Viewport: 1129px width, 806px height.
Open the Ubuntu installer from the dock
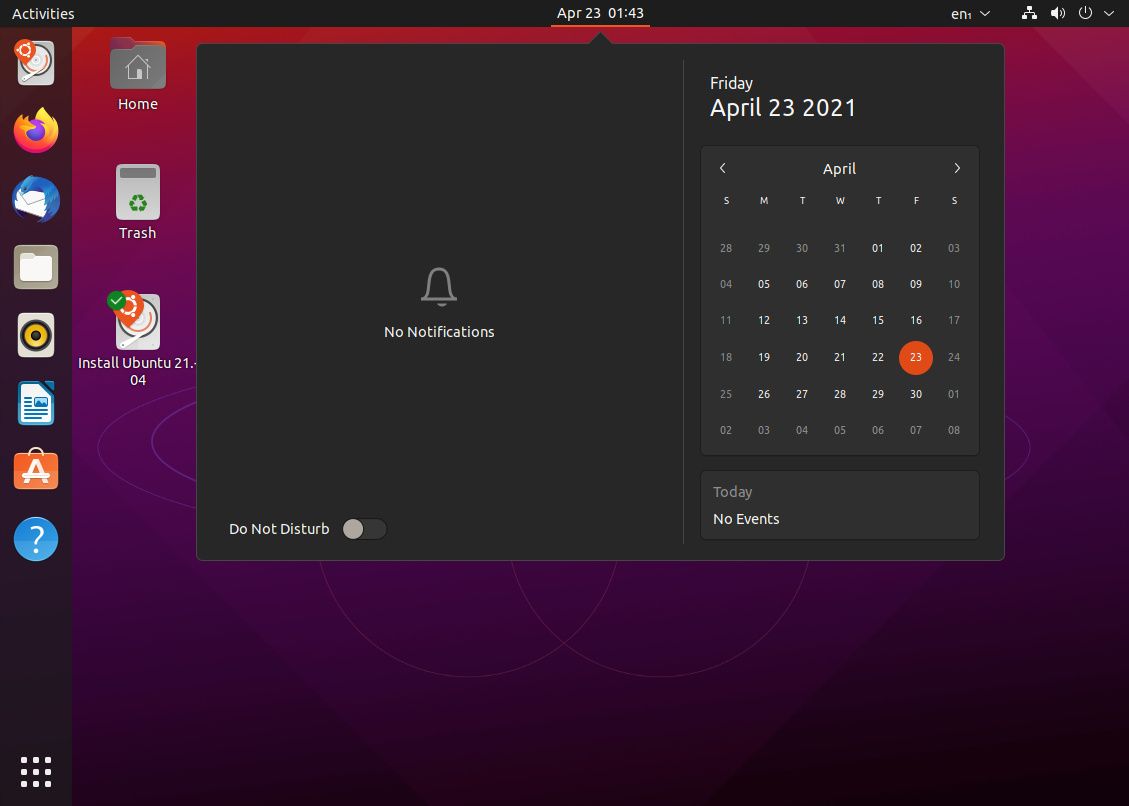point(35,63)
